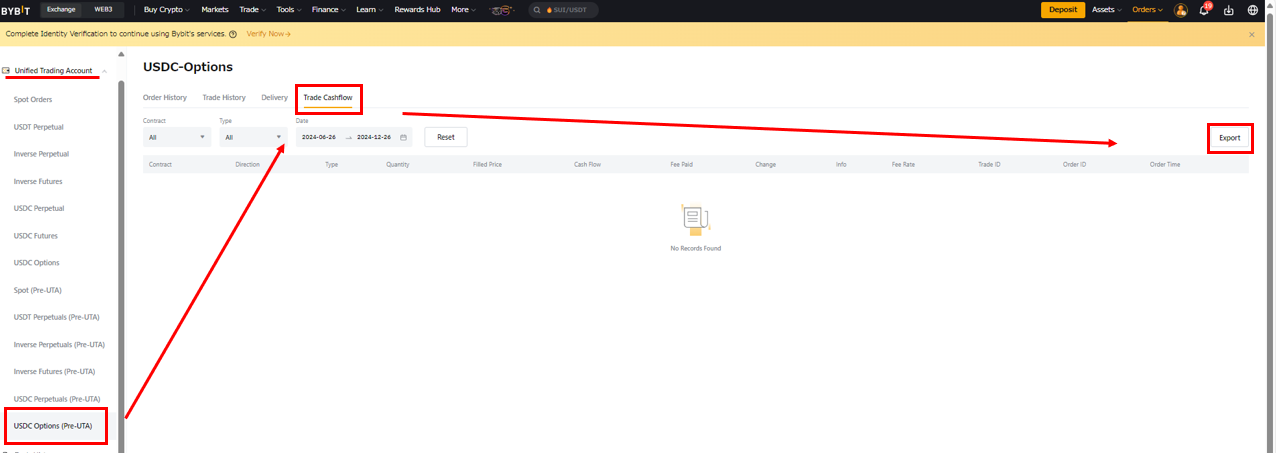Open Inverse Perpetuals (Pre-UTA) in sidebar
1276x453 pixels.
[x=59, y=344]
